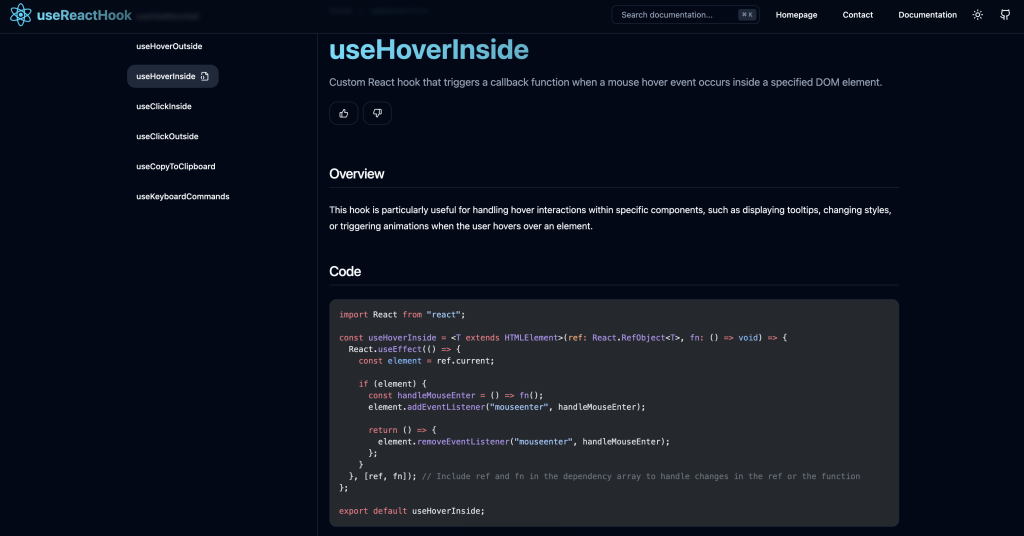Open the useReactHook home title link
The height and width of the screenshot is (536, 1024).
click(x=84, y=15)
